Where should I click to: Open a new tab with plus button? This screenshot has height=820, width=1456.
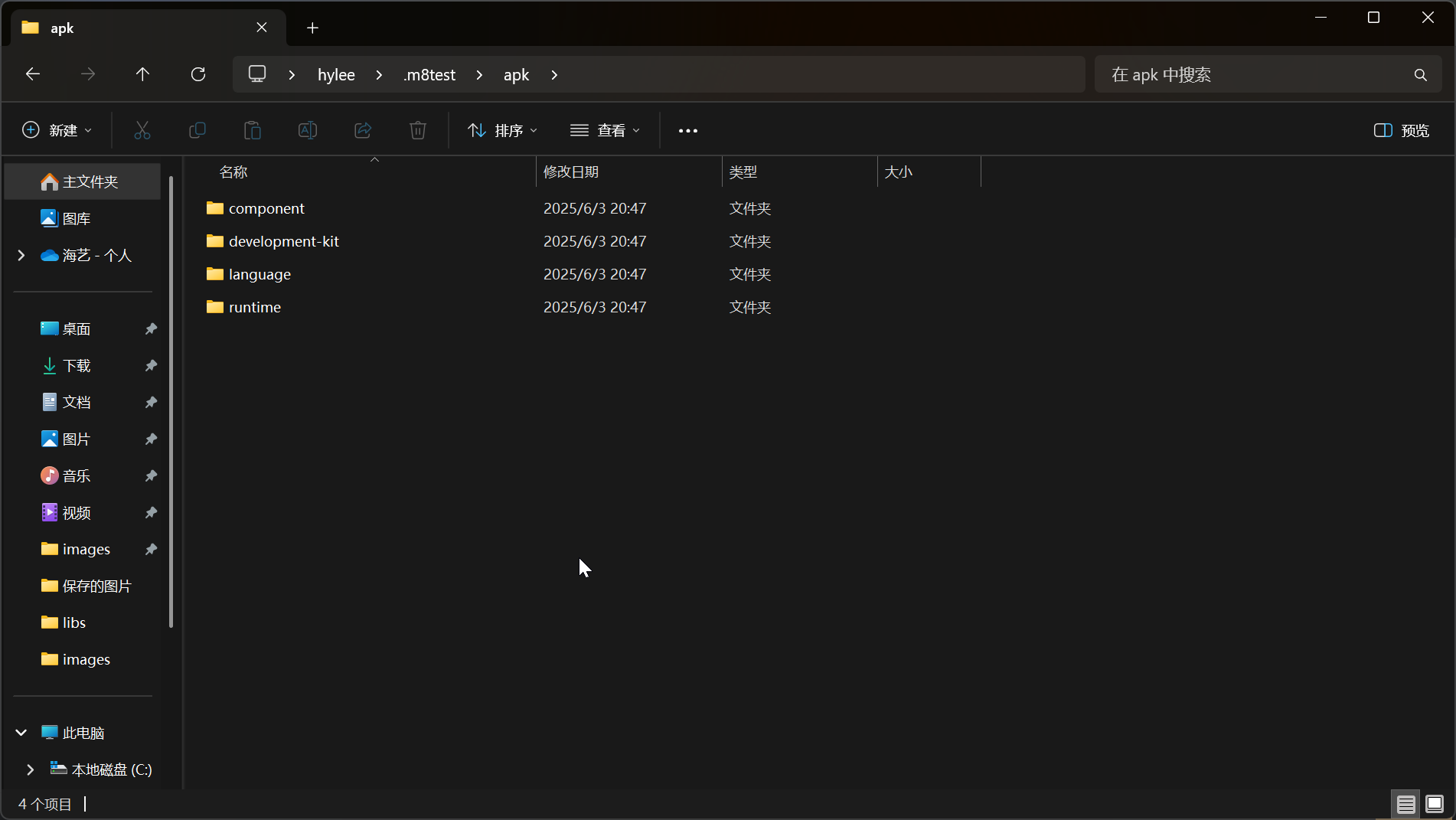click(x=312, y=28)
